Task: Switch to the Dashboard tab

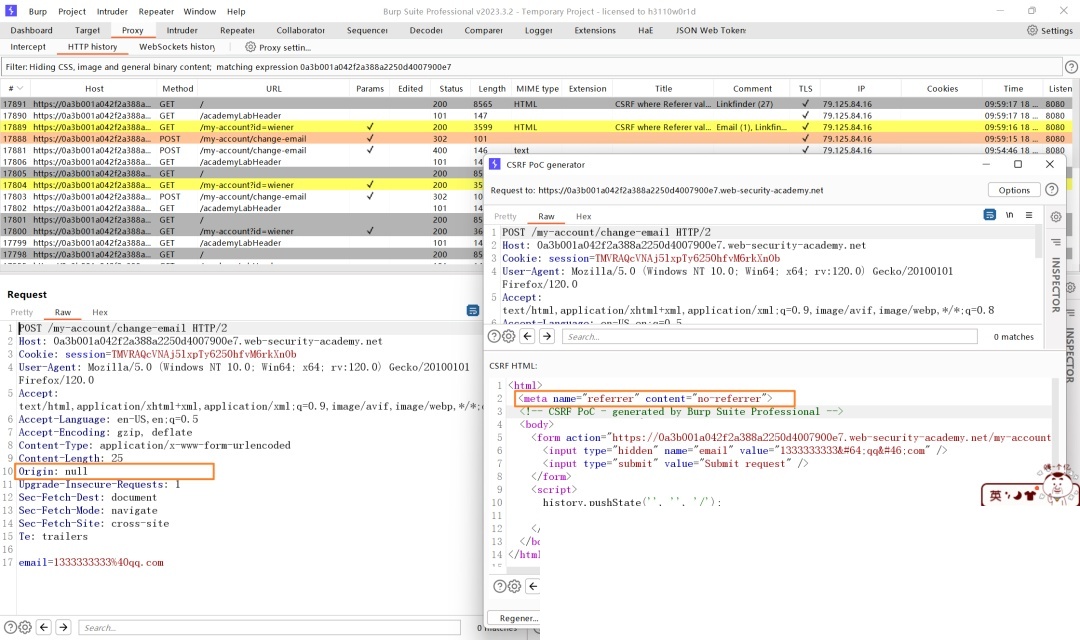Action: (x=32, y=30)
